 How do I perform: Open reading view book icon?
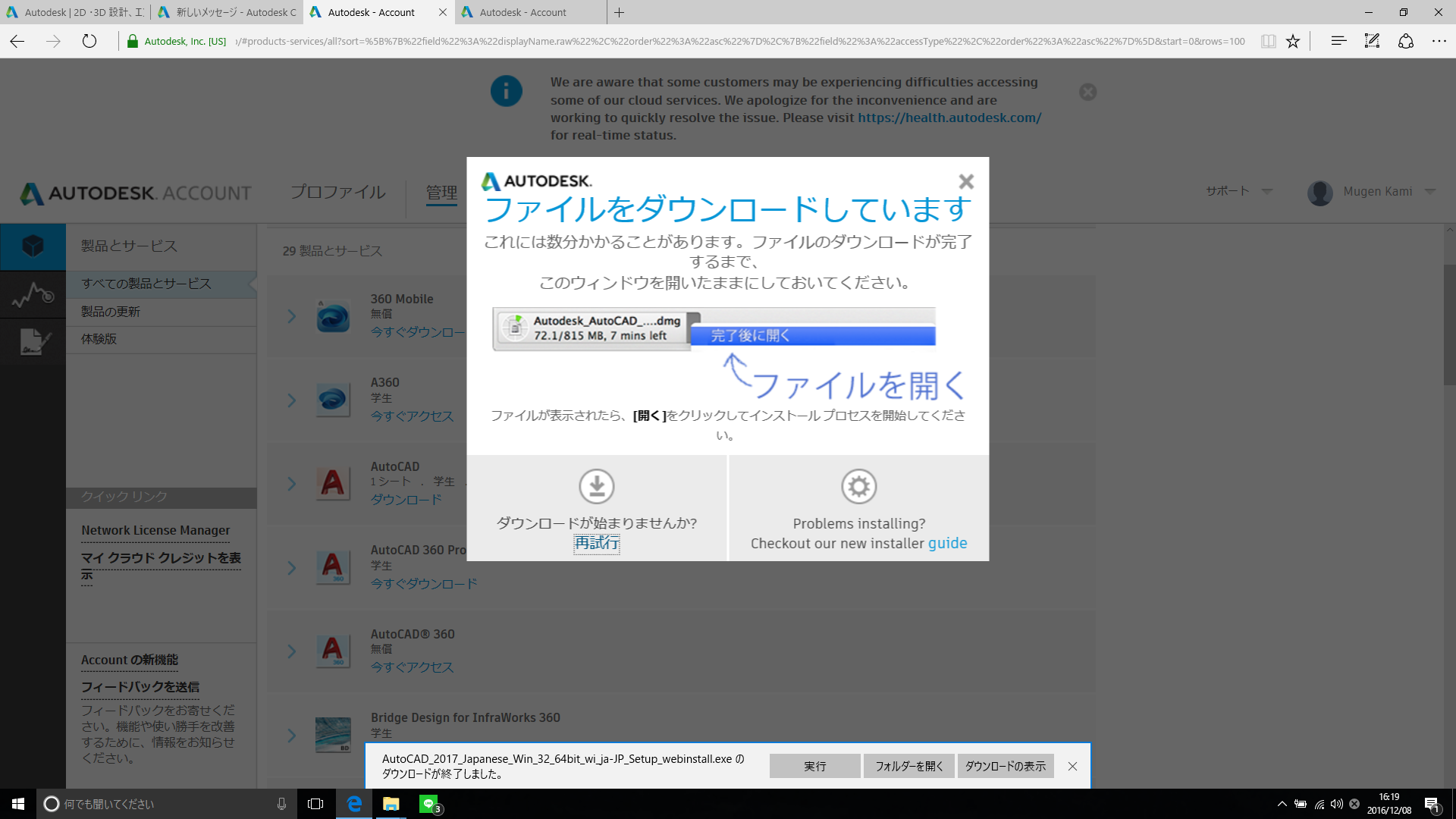1268,42
